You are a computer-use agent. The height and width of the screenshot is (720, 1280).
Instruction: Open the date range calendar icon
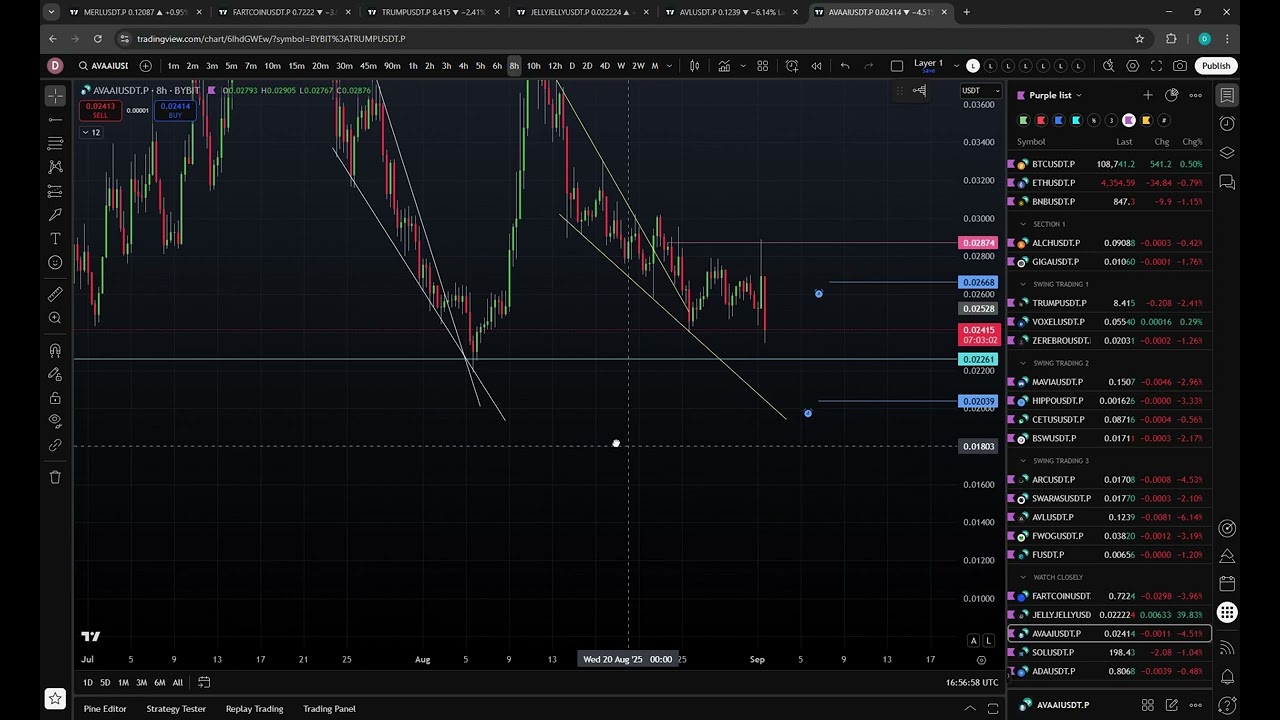(204, 682)
